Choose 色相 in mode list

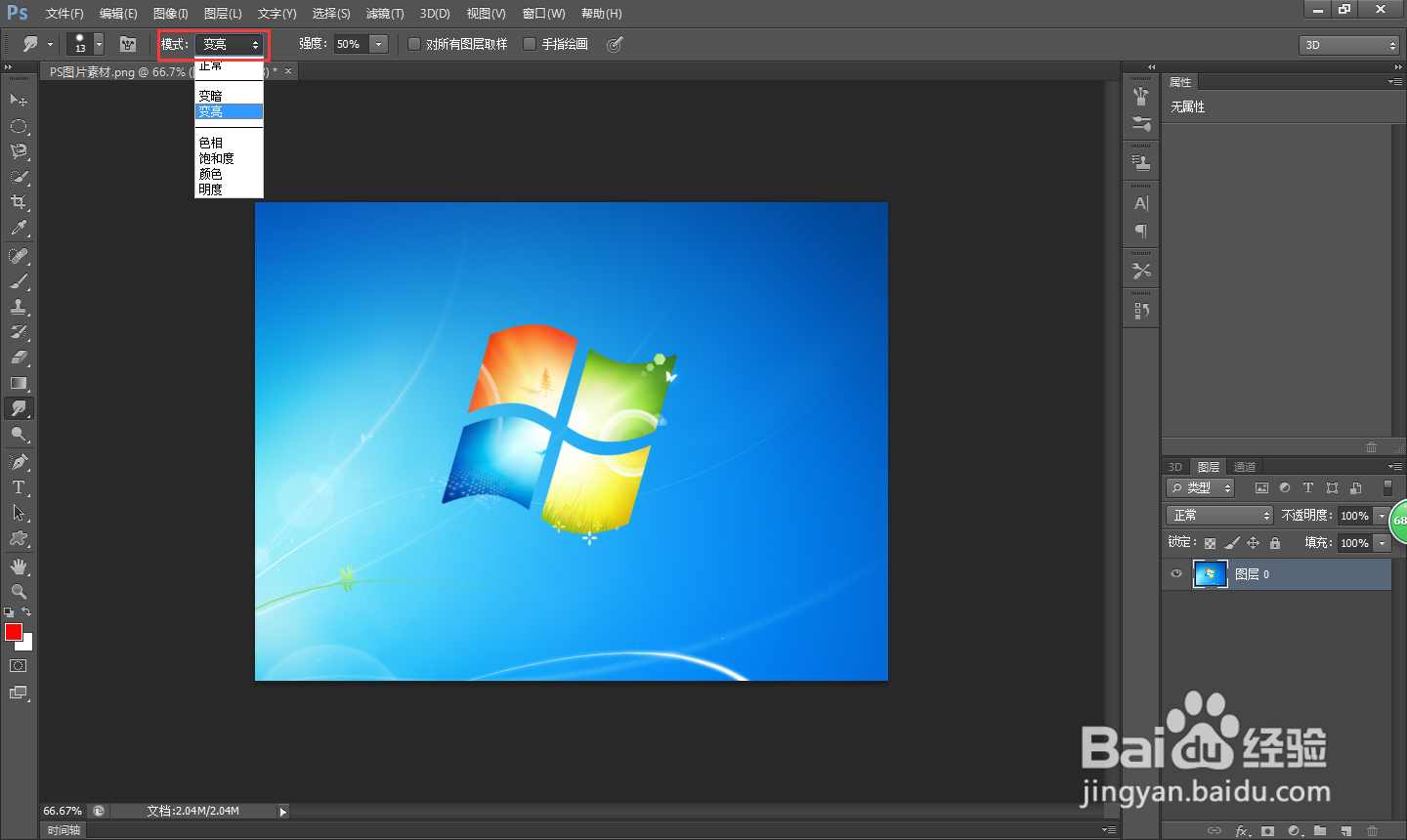click(x=229, y=143)
